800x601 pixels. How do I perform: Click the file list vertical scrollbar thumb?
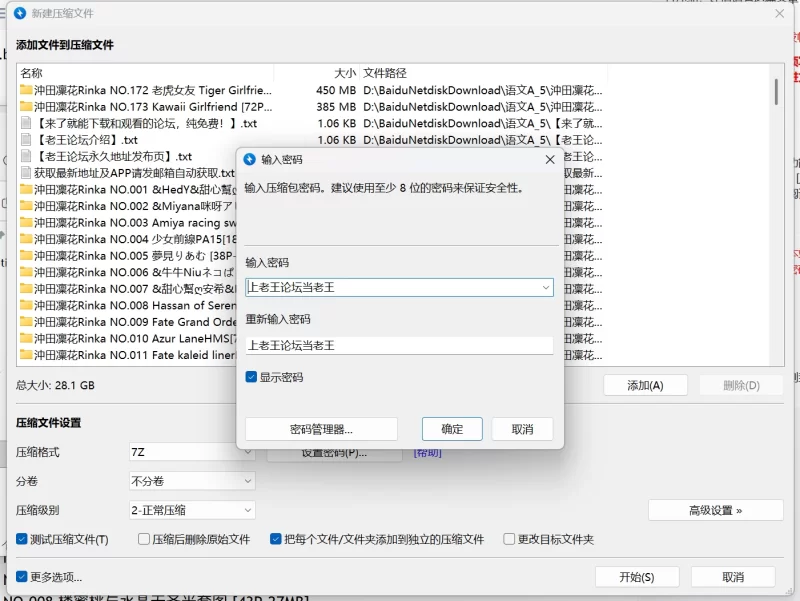click(776, 92)
